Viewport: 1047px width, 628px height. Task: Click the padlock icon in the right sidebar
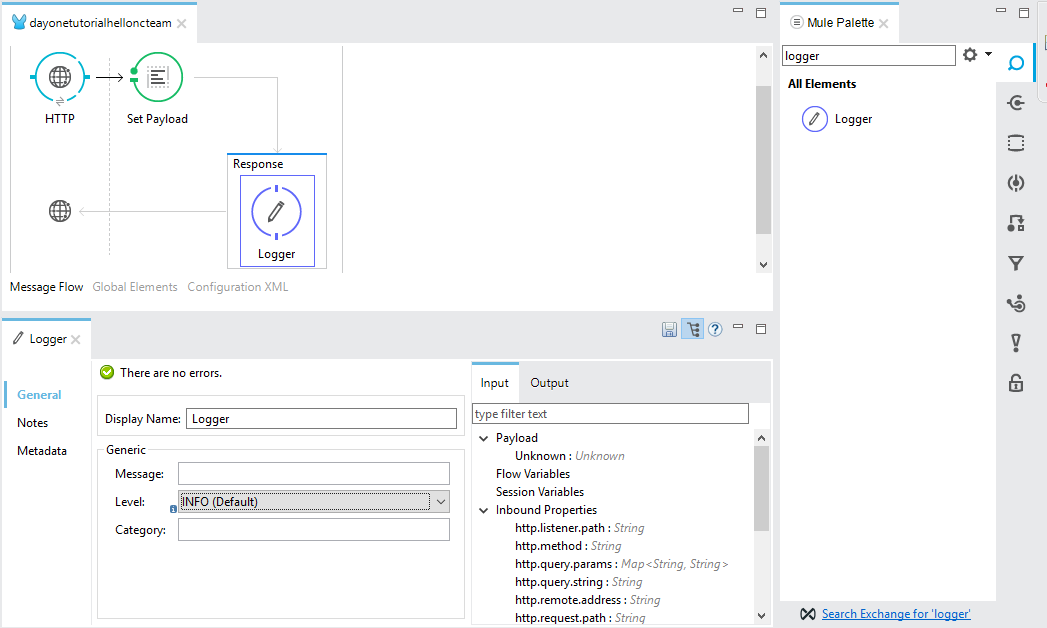point(1015,383)
